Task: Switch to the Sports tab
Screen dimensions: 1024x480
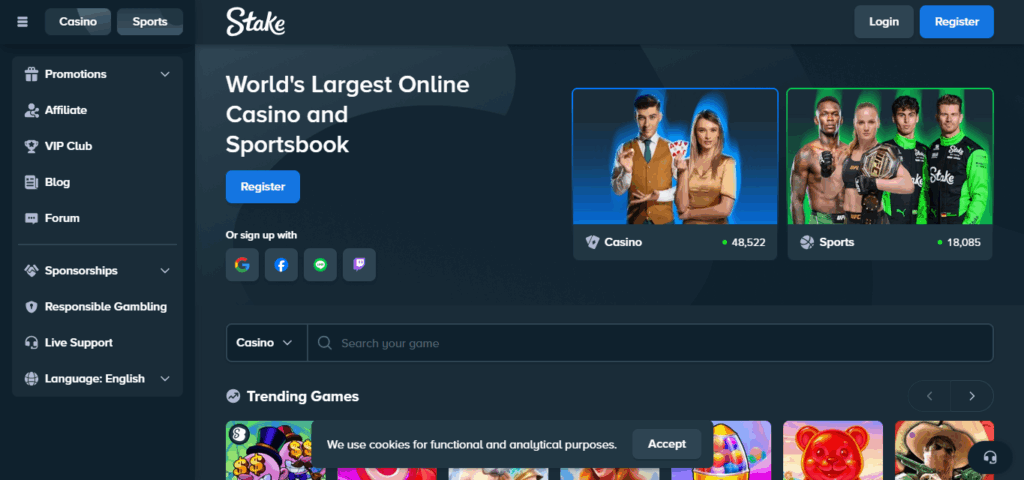Action: click(150, 22)
